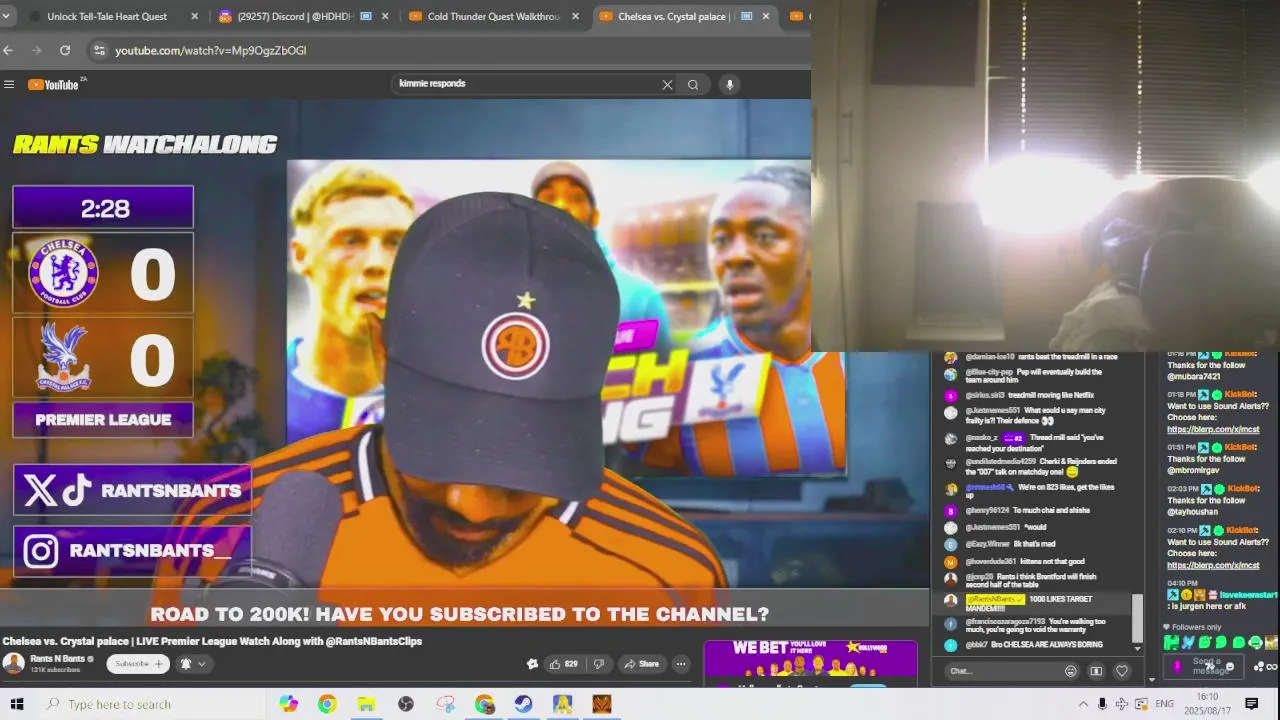Switch to the Discord @HDHDH tab
This screenshot has height=720, width=1280.
(x=304, y=16)
